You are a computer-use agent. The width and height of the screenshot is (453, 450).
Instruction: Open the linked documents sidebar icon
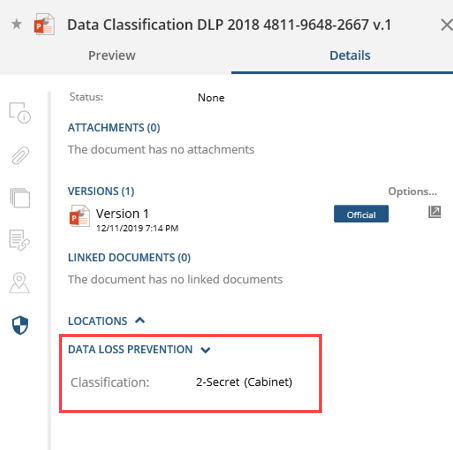(x=19, y=240)
